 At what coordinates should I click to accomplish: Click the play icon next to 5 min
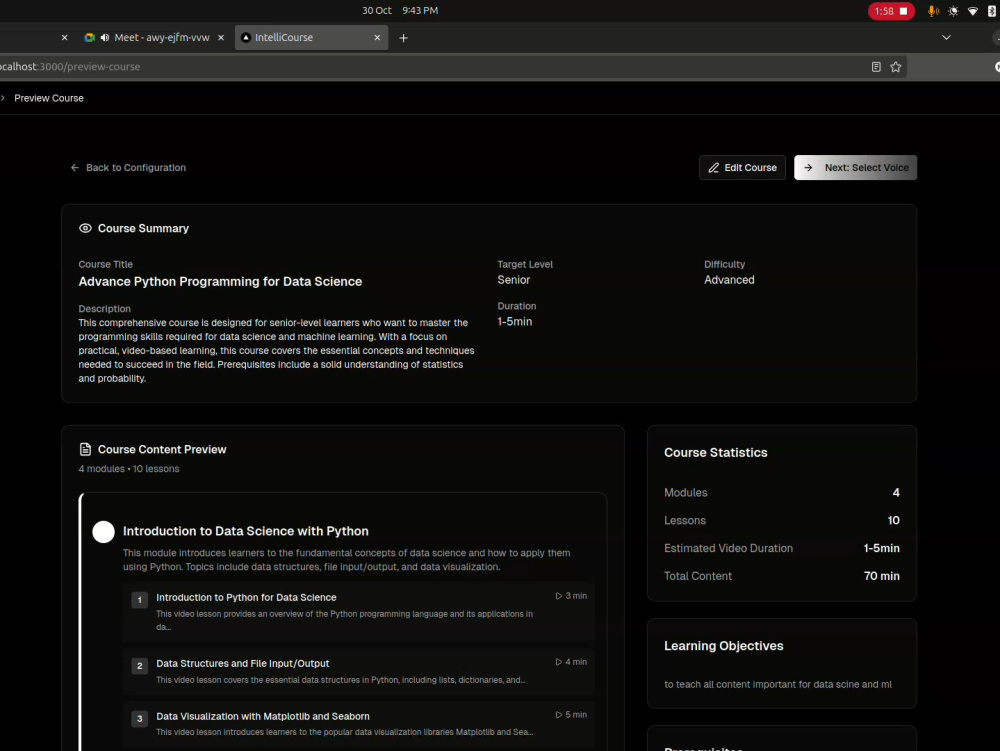coord(559,715)
